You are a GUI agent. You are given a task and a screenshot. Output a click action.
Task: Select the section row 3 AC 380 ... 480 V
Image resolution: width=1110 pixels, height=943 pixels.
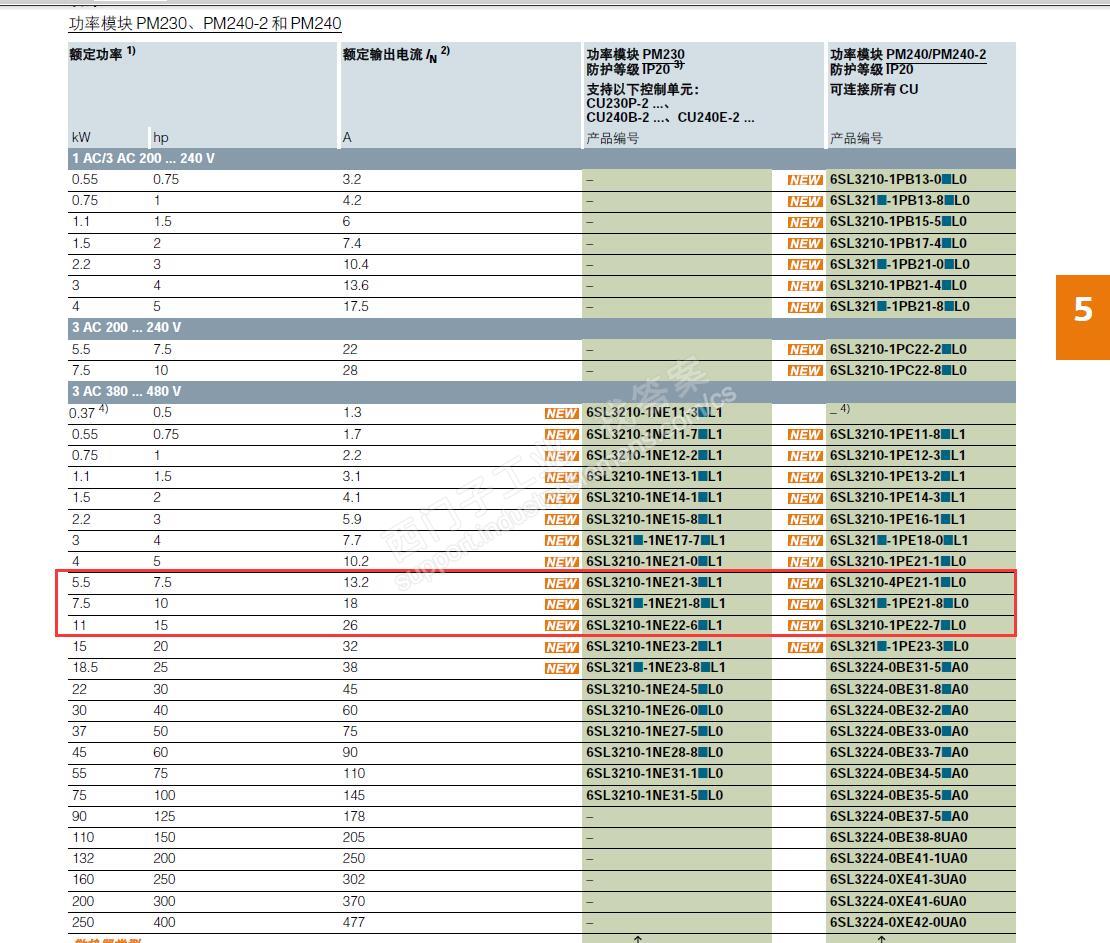pos(542,391)
